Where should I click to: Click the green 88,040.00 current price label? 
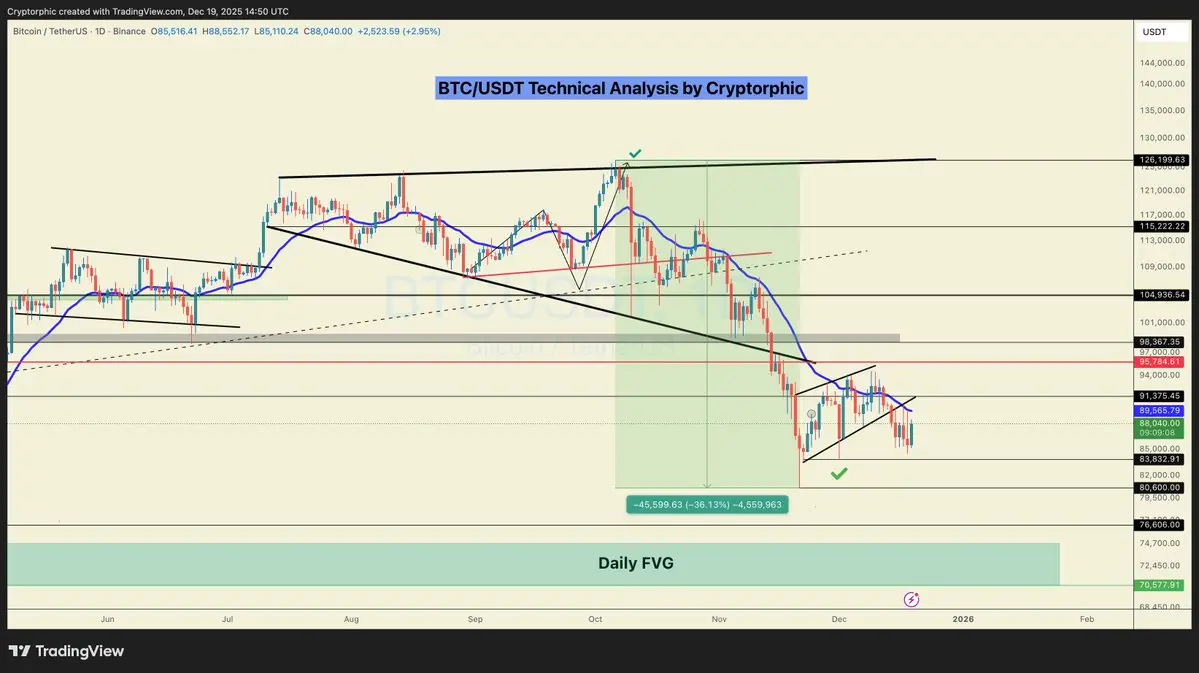point(1160,423)
